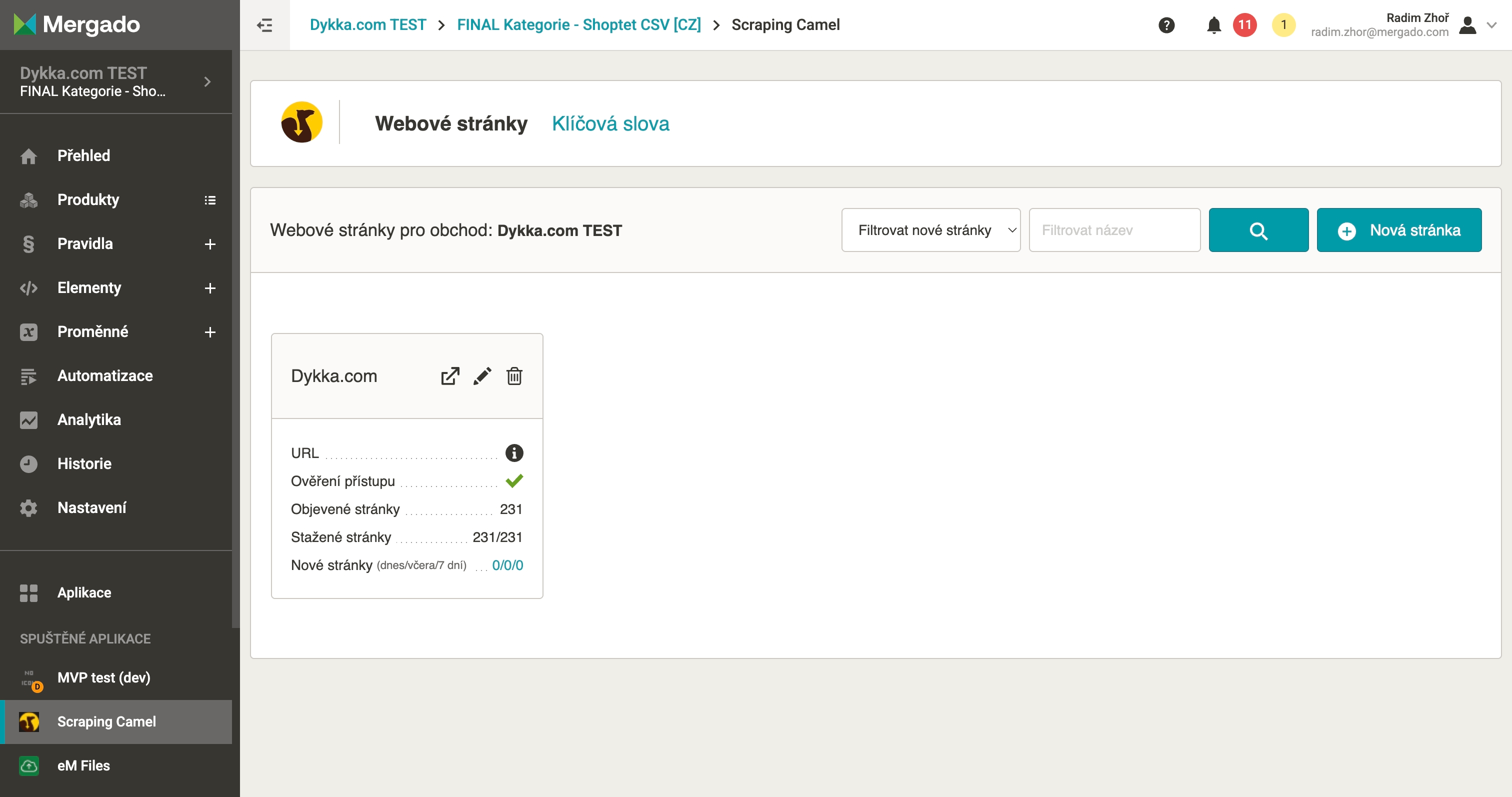
Task: Open FINAL Kategorie - Shoptet CSV breadcrumb link
Action: click(578, 25)
